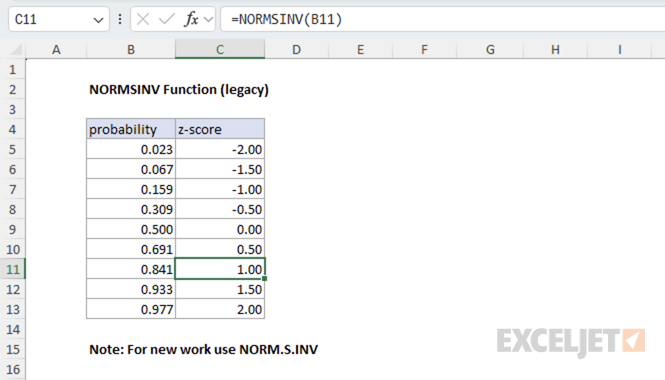Click the Enter checkmark formula icon

coord(166,19)
